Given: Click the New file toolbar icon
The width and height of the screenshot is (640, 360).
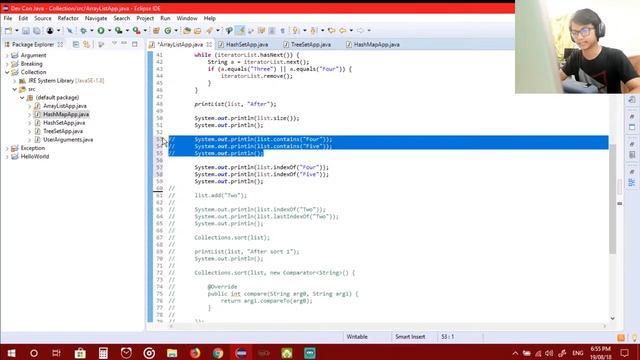Looking at the screenshot, I should pos(8,30).
